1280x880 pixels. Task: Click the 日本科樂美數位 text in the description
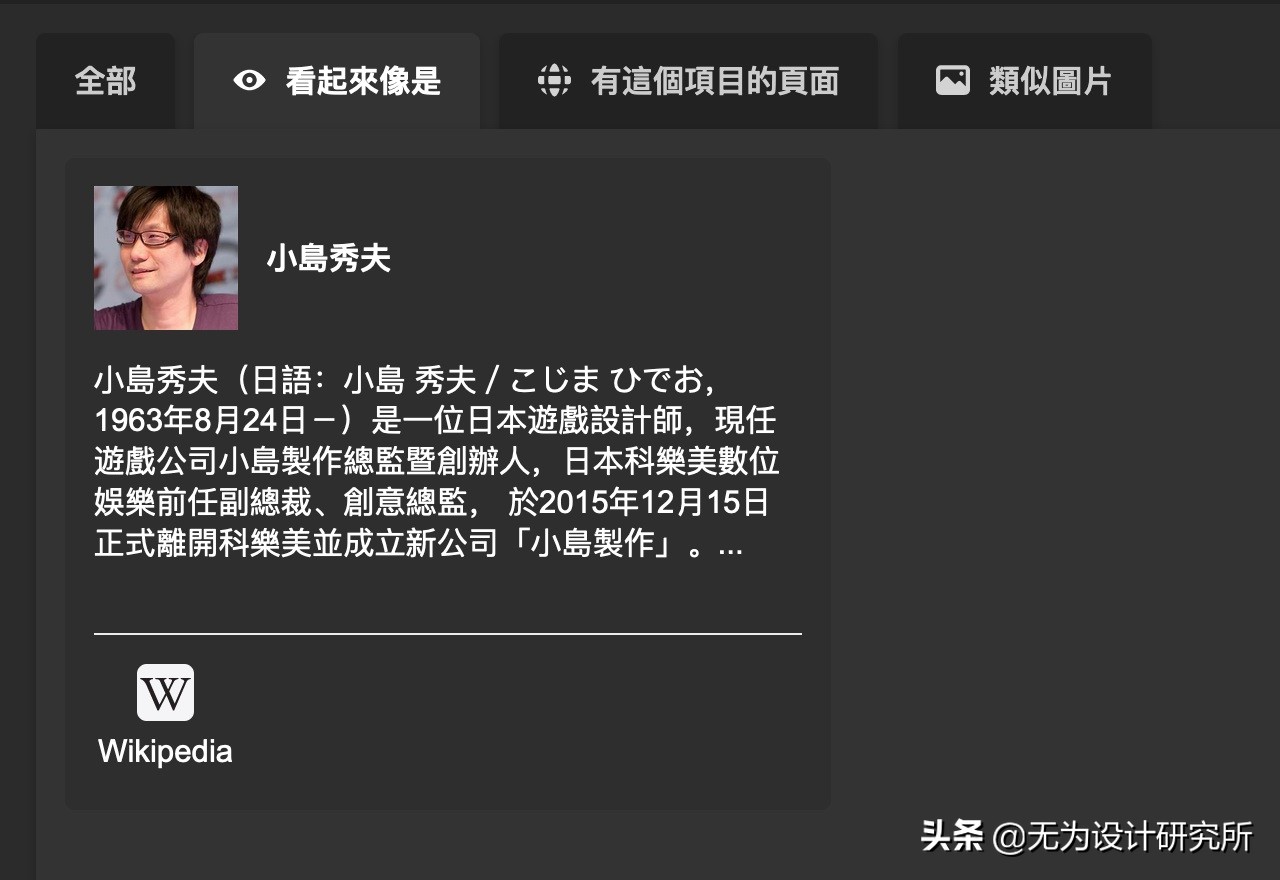pyautogui.click(x=672, y=463)
